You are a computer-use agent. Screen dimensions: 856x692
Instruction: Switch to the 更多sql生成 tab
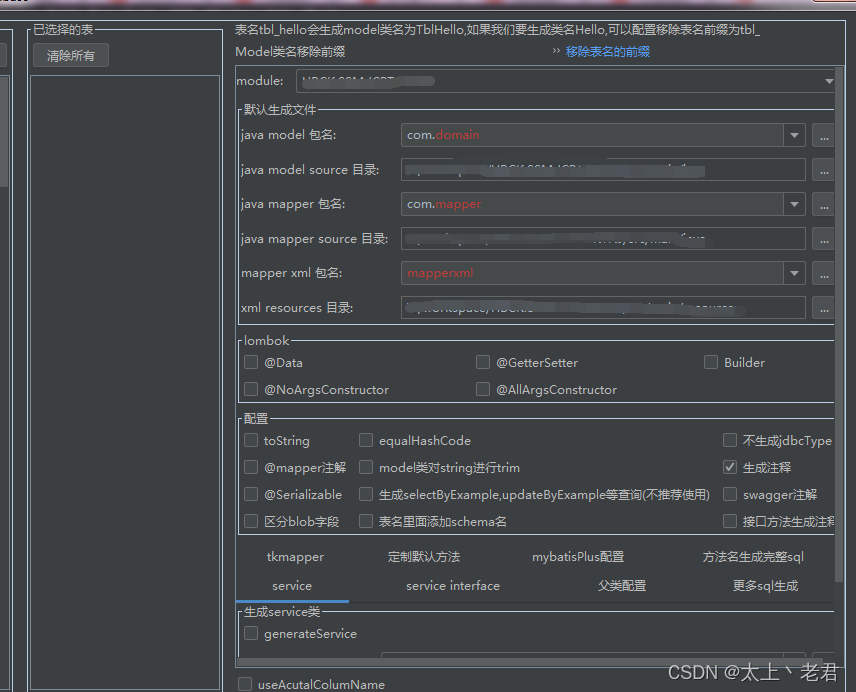tap(765, 586)
